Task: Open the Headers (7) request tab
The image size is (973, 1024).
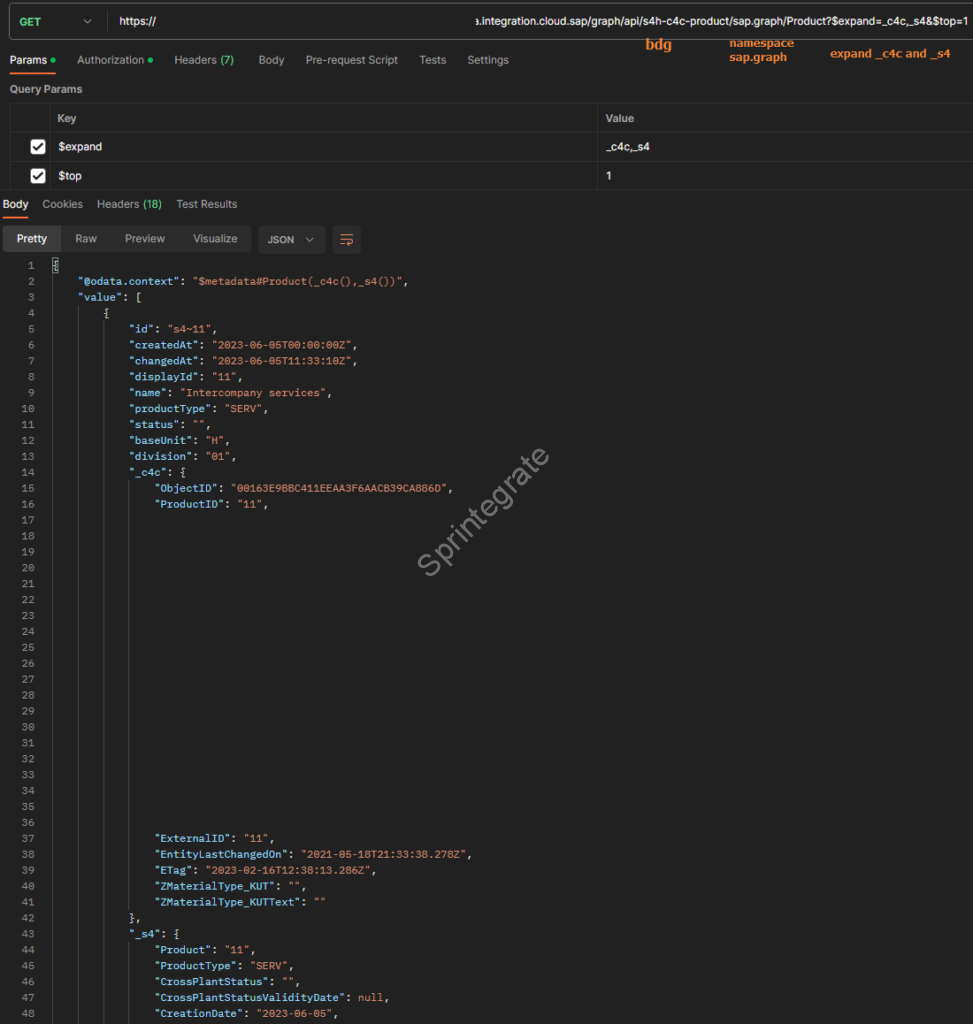Action: click(x=203, y=60)
